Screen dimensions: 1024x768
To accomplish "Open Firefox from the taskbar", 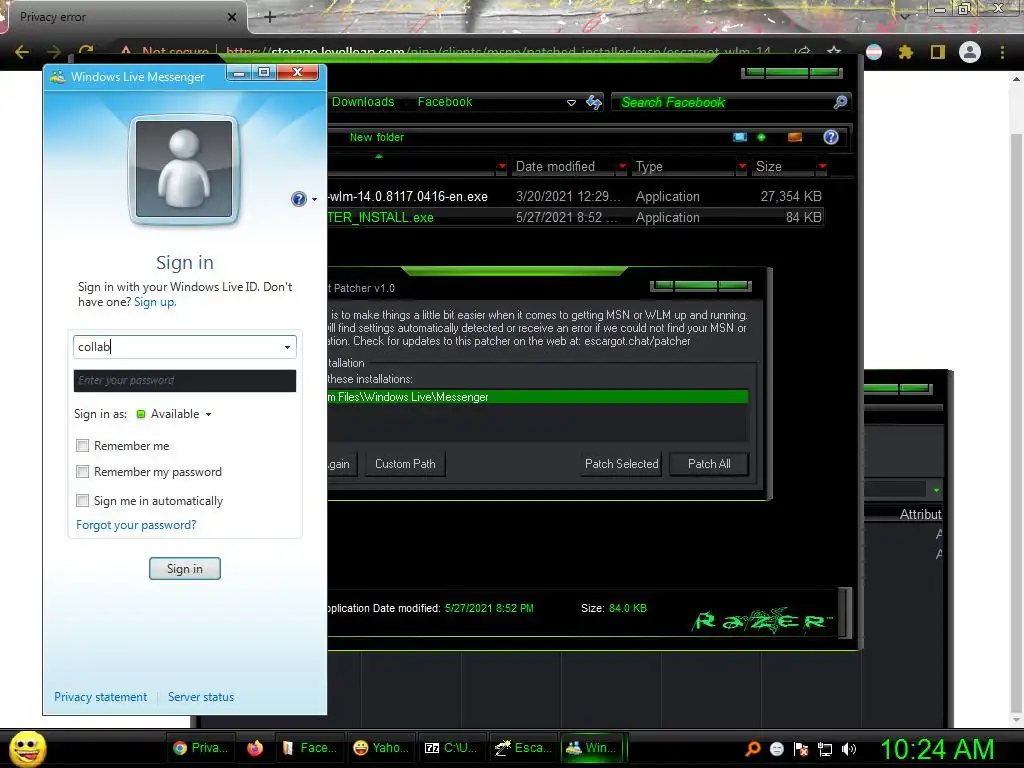I will [x=255, y=748].
